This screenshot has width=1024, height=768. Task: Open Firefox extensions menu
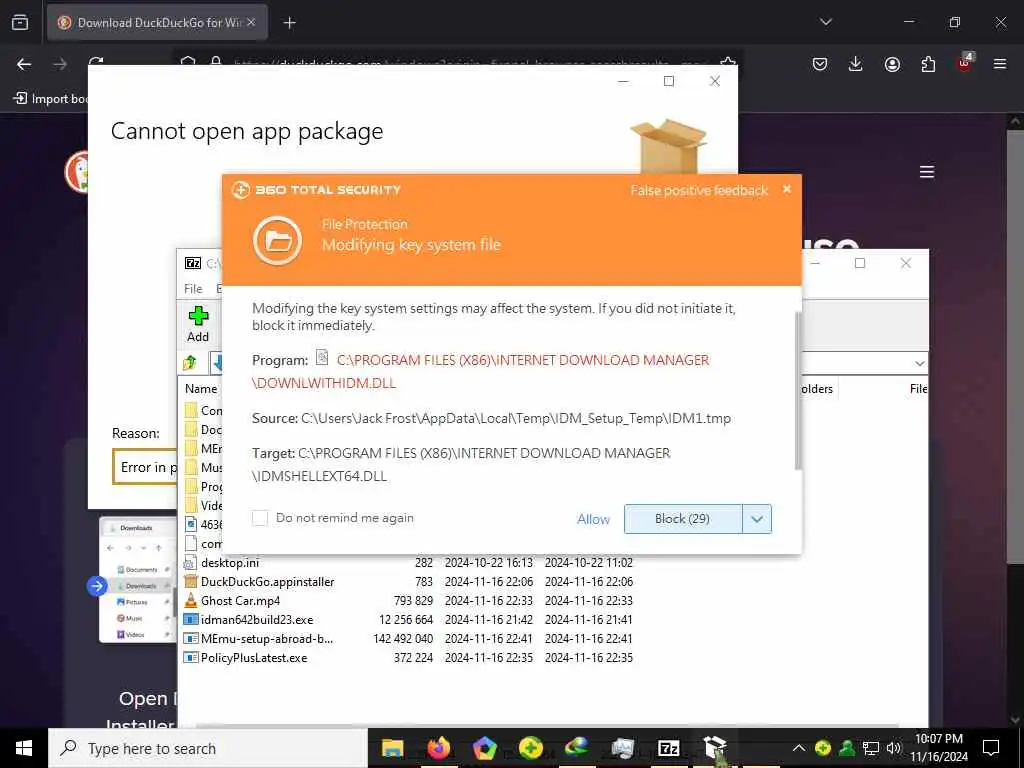(x=928, y=64)
